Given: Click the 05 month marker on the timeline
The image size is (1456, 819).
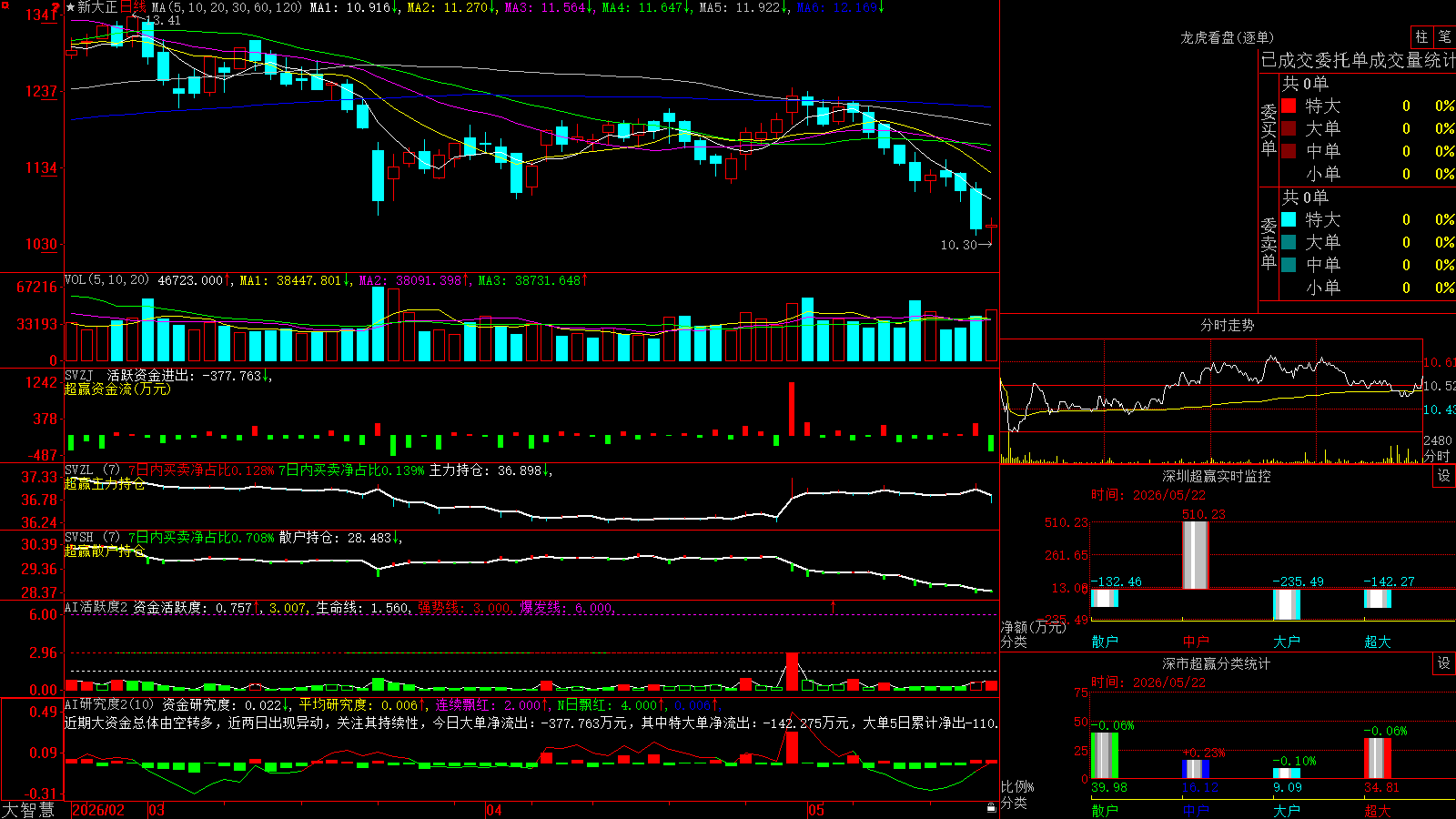Looking at the screenshot, I should click(816, 810).
